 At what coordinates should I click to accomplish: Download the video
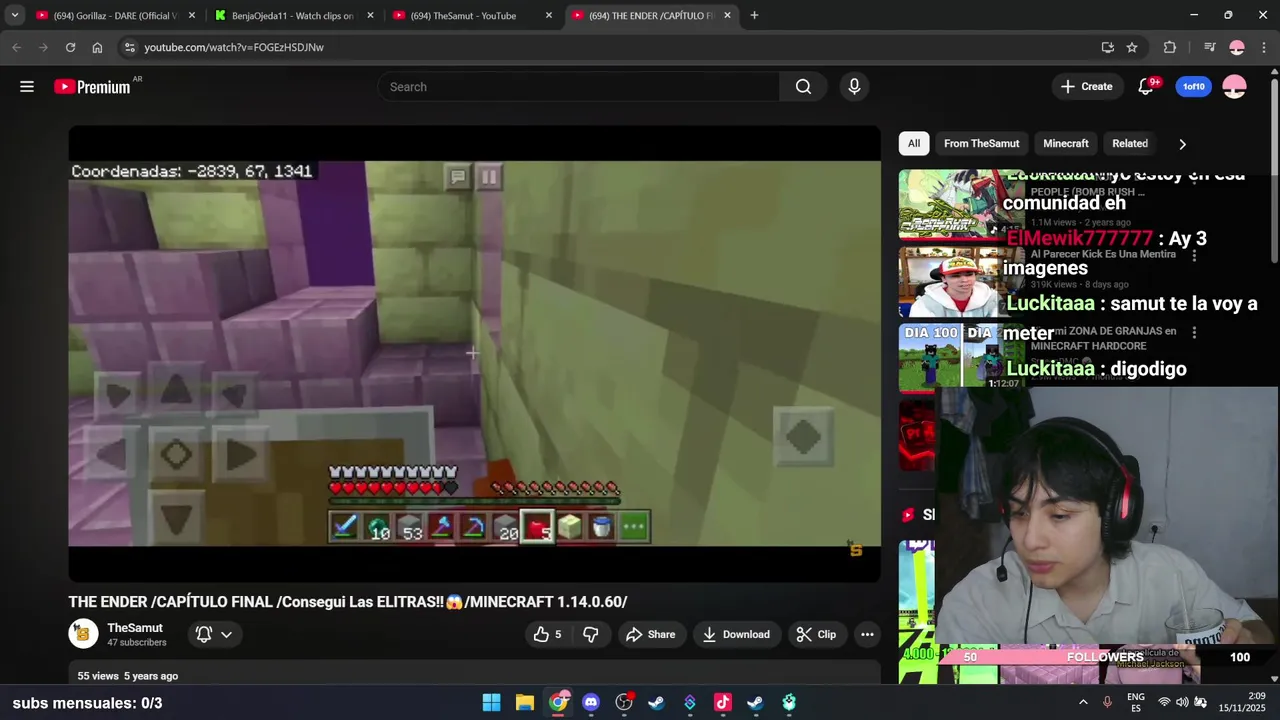click(x=736, y=634)
